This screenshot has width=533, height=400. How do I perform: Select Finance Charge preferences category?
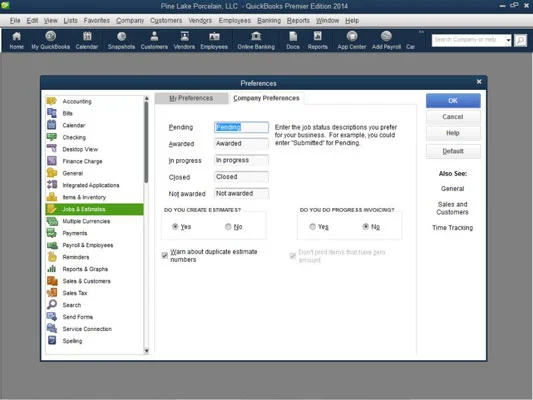coord(94,161)
